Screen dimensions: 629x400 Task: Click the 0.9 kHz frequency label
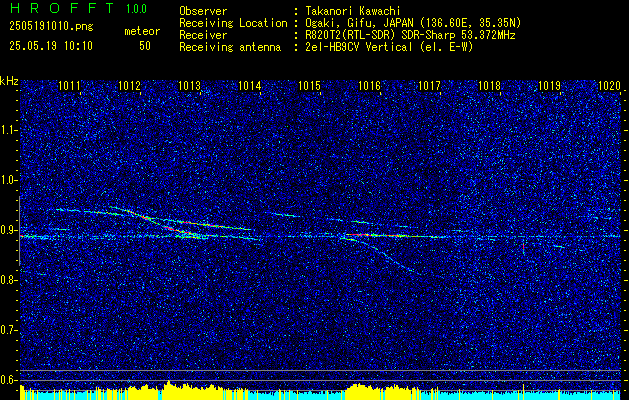9,230
